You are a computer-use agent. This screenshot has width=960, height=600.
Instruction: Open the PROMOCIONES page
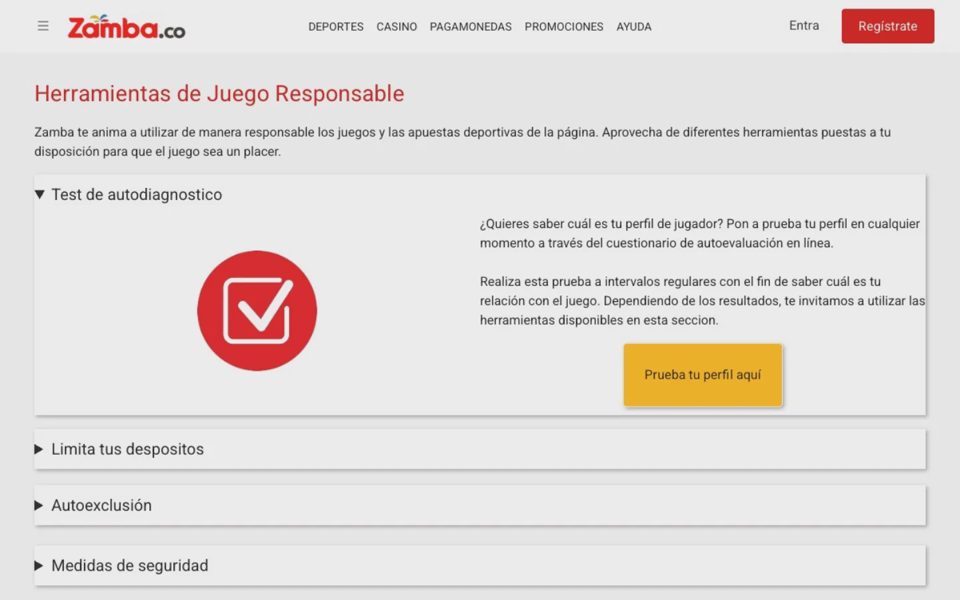coord(564,27)
